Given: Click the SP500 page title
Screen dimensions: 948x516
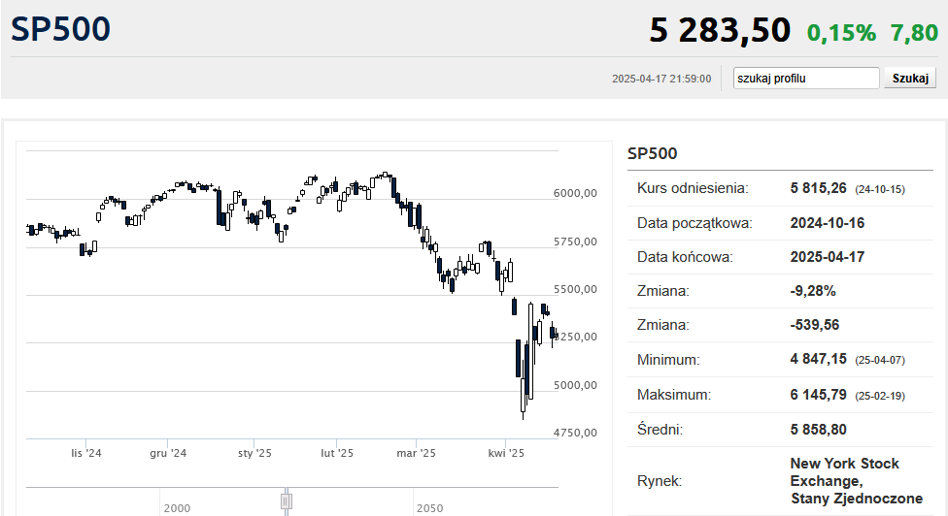Looking at the screenshot, I should [60, 28].
